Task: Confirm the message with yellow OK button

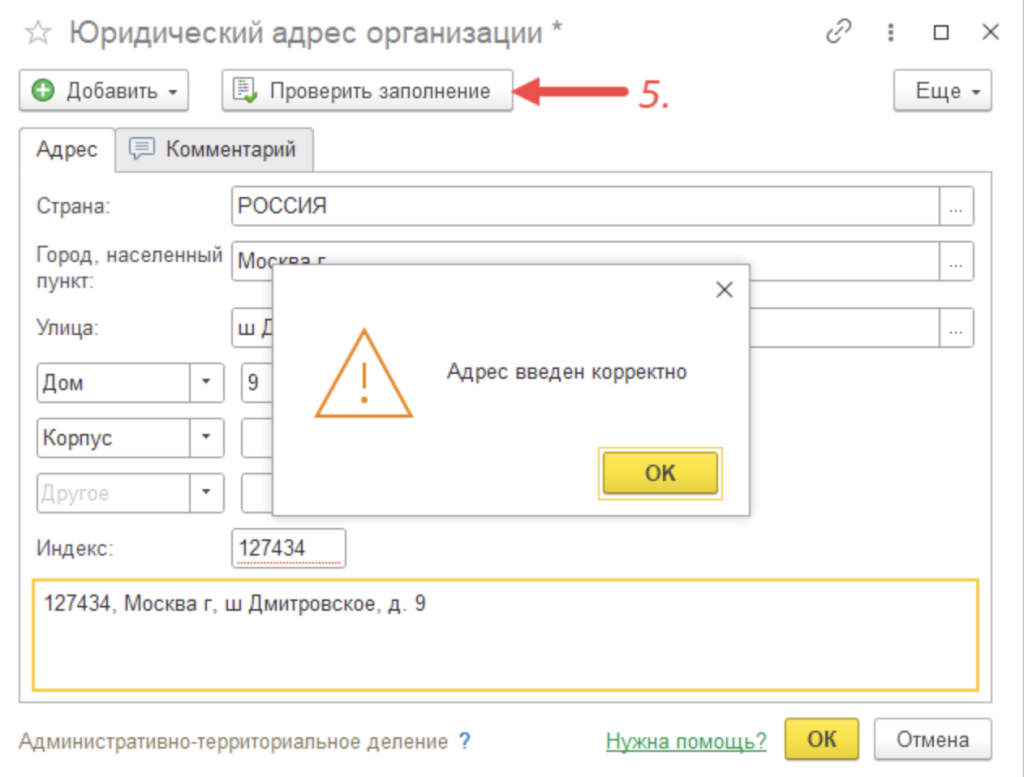Action: (x=660, y=473)
